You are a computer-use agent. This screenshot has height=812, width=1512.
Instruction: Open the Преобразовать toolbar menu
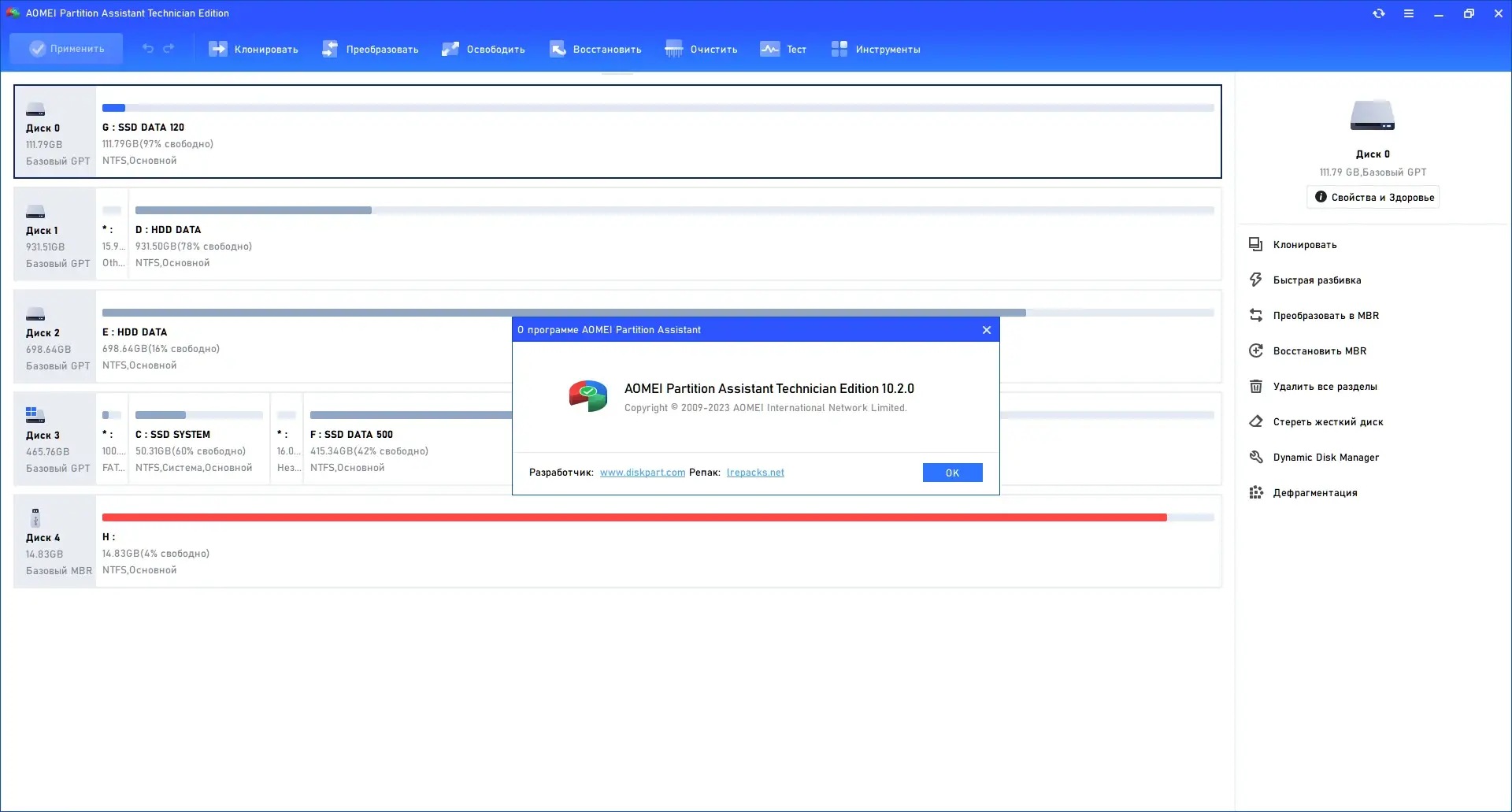(370, 49)
